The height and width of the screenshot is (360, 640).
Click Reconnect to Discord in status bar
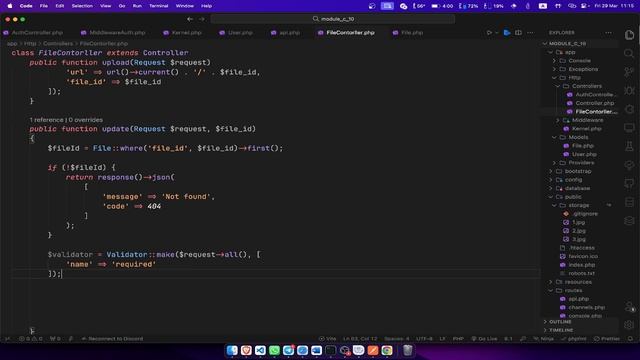pos(112,339)
